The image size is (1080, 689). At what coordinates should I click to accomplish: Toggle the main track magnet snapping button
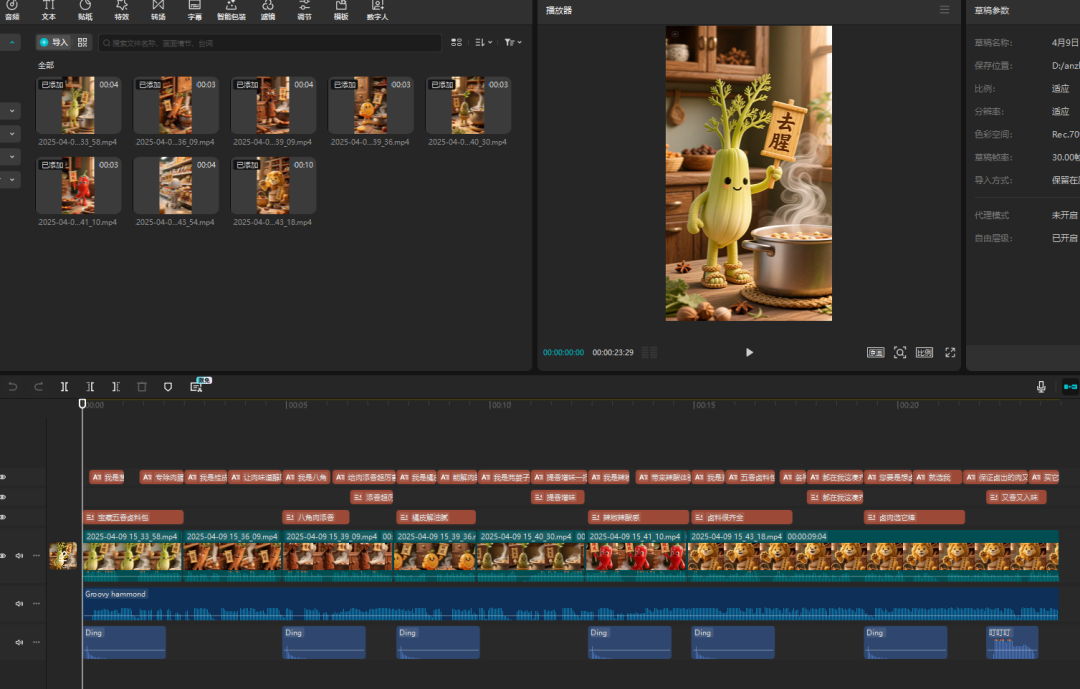1069,386
